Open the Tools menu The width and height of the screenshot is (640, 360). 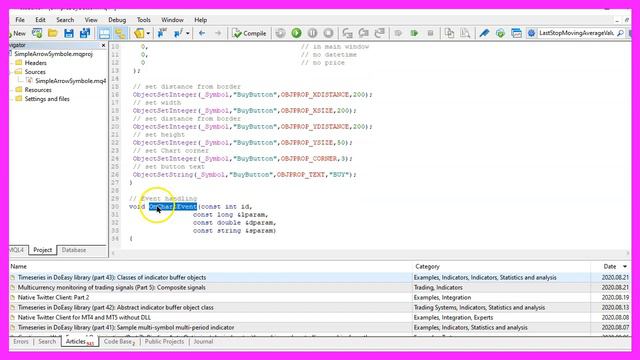144,20
